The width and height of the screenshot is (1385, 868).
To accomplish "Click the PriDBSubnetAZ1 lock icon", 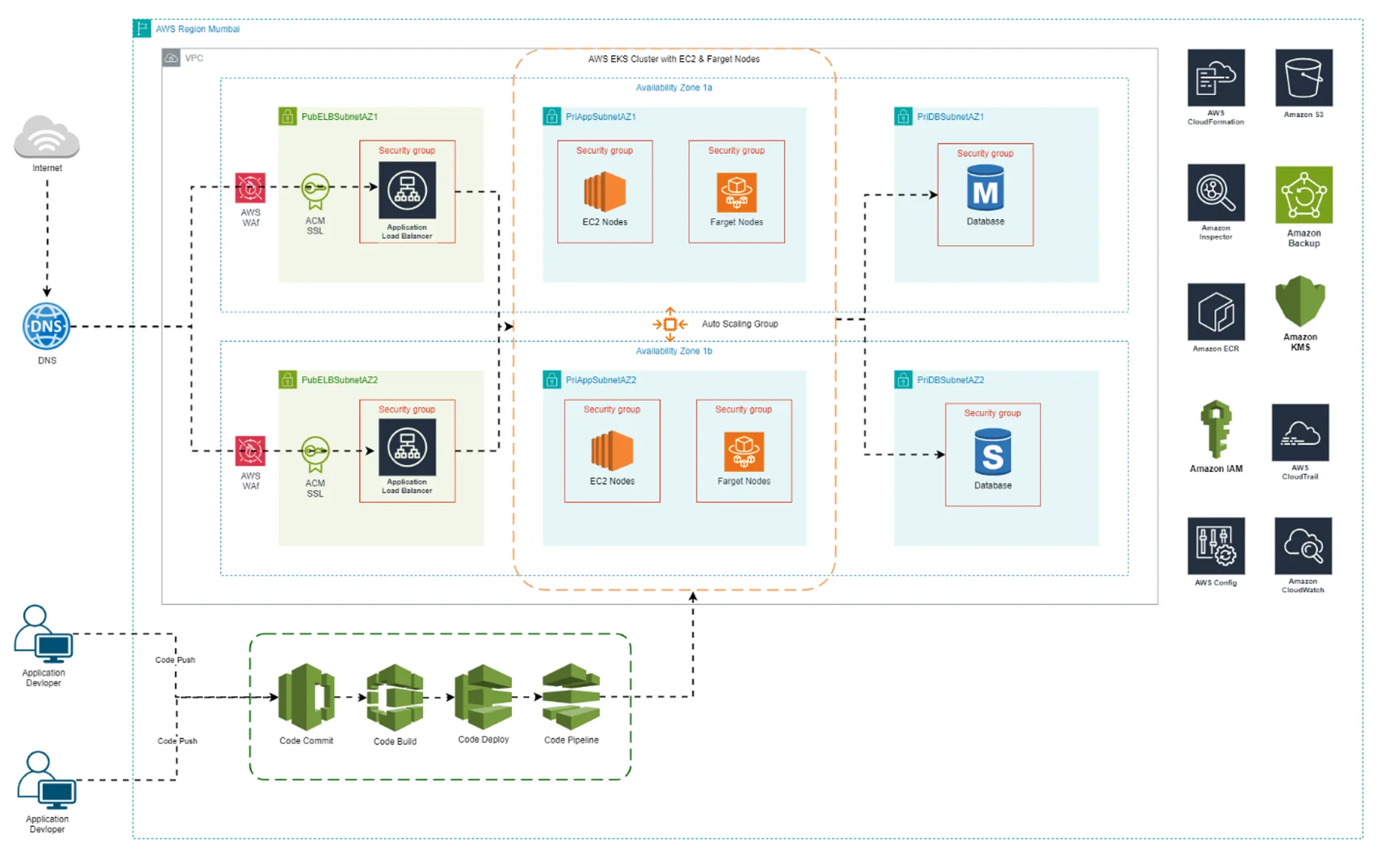I will (x=903, y=116).
